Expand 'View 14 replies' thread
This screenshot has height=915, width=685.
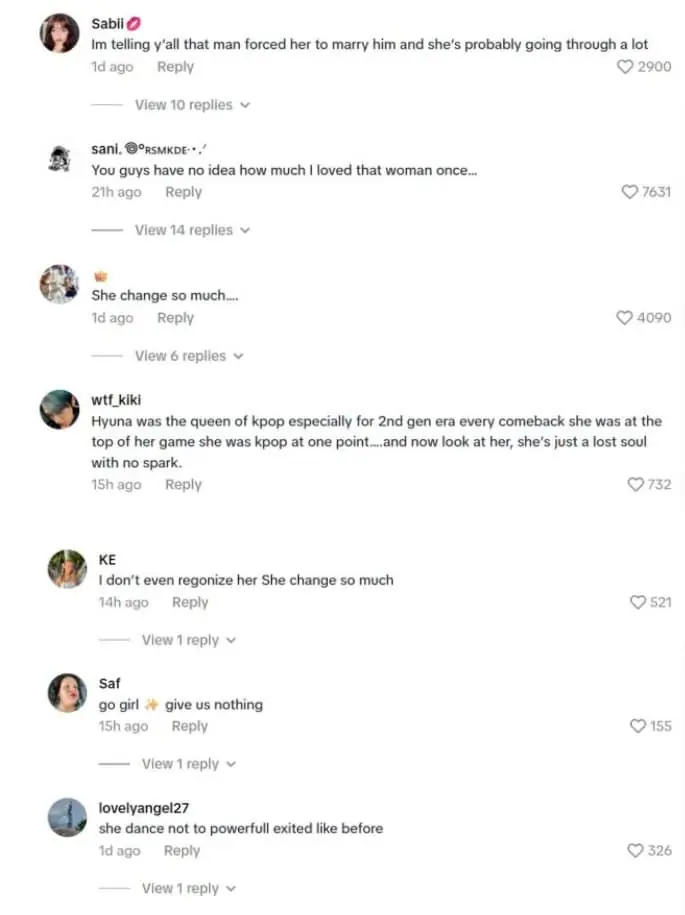tap(192, 230)
